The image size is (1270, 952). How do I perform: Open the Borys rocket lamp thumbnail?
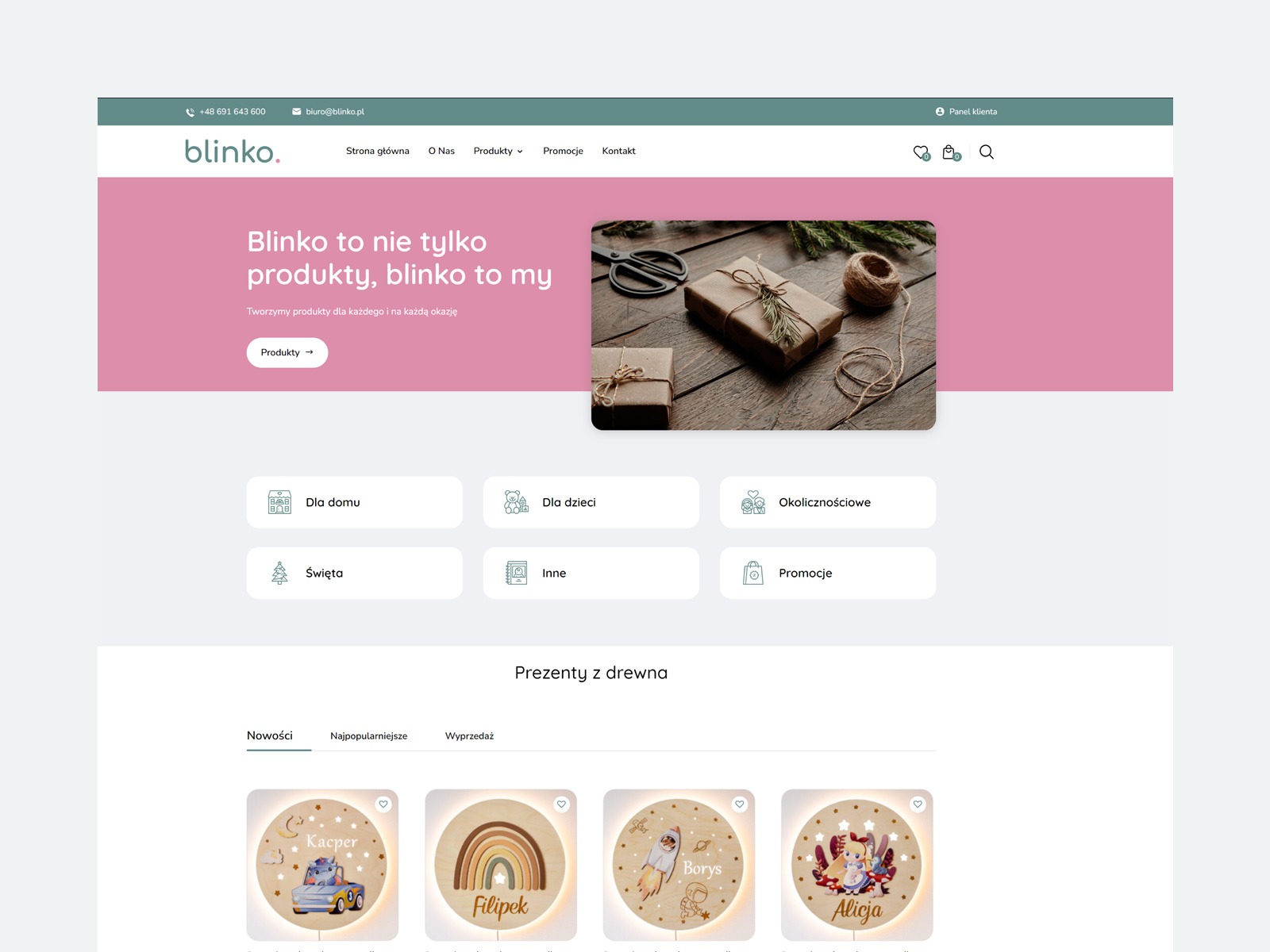[679, 865]
